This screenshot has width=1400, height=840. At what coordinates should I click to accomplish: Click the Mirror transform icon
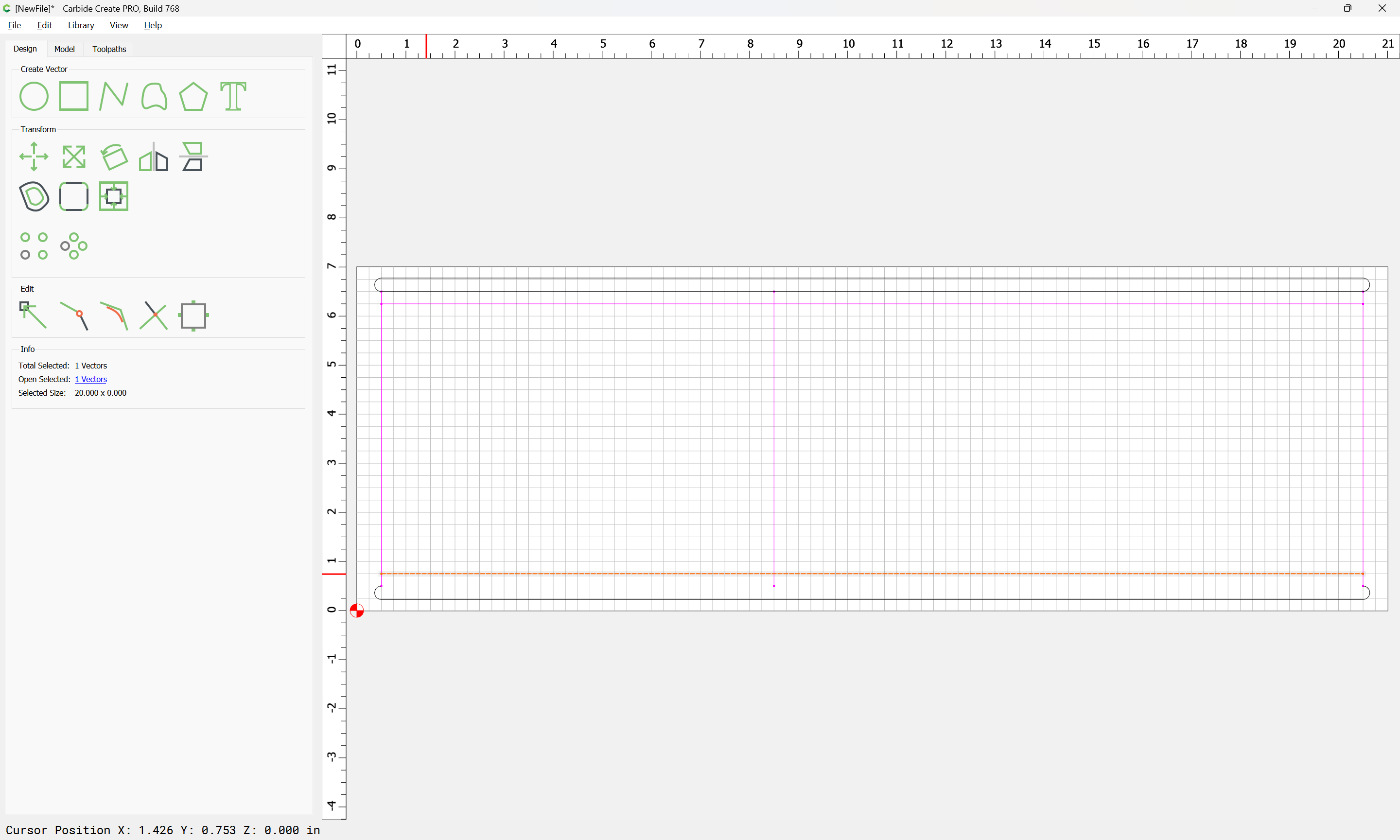[154, 157]
